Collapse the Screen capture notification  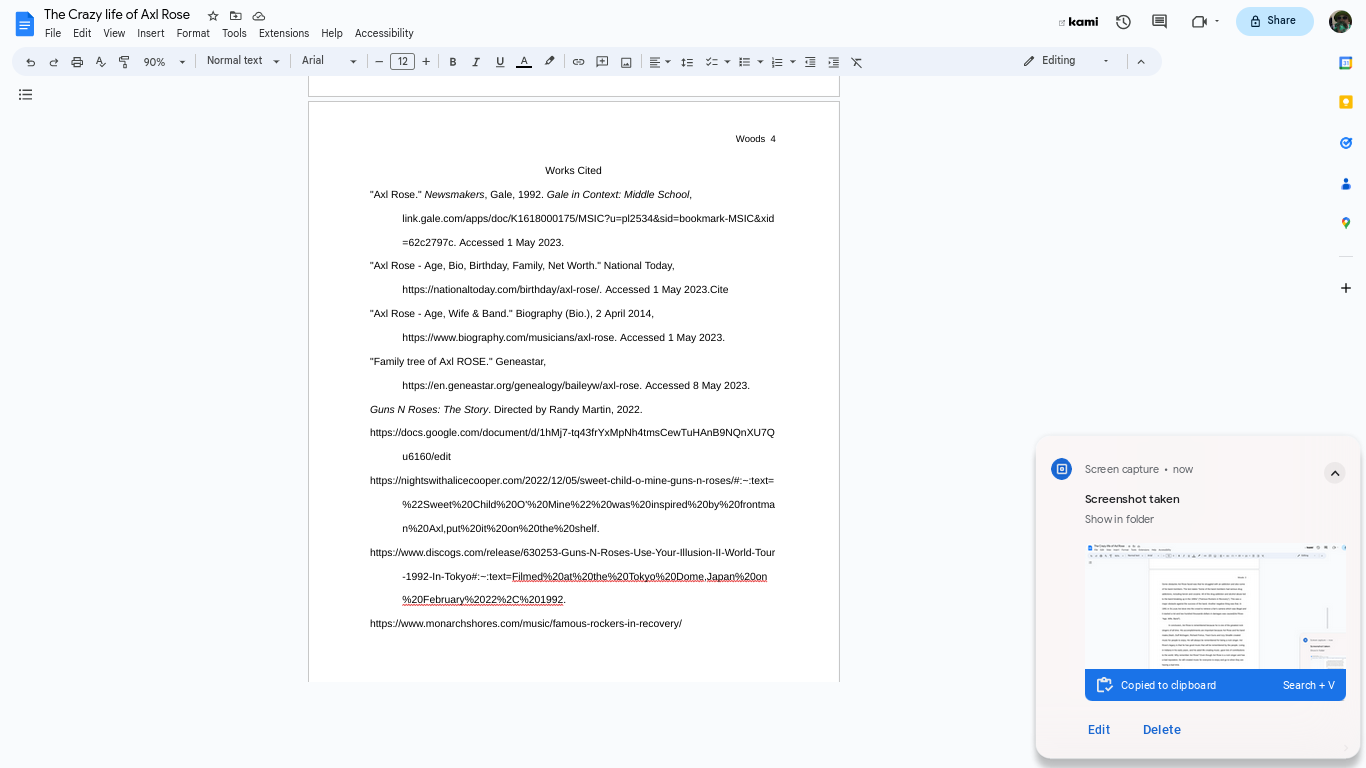point(1335,473)
